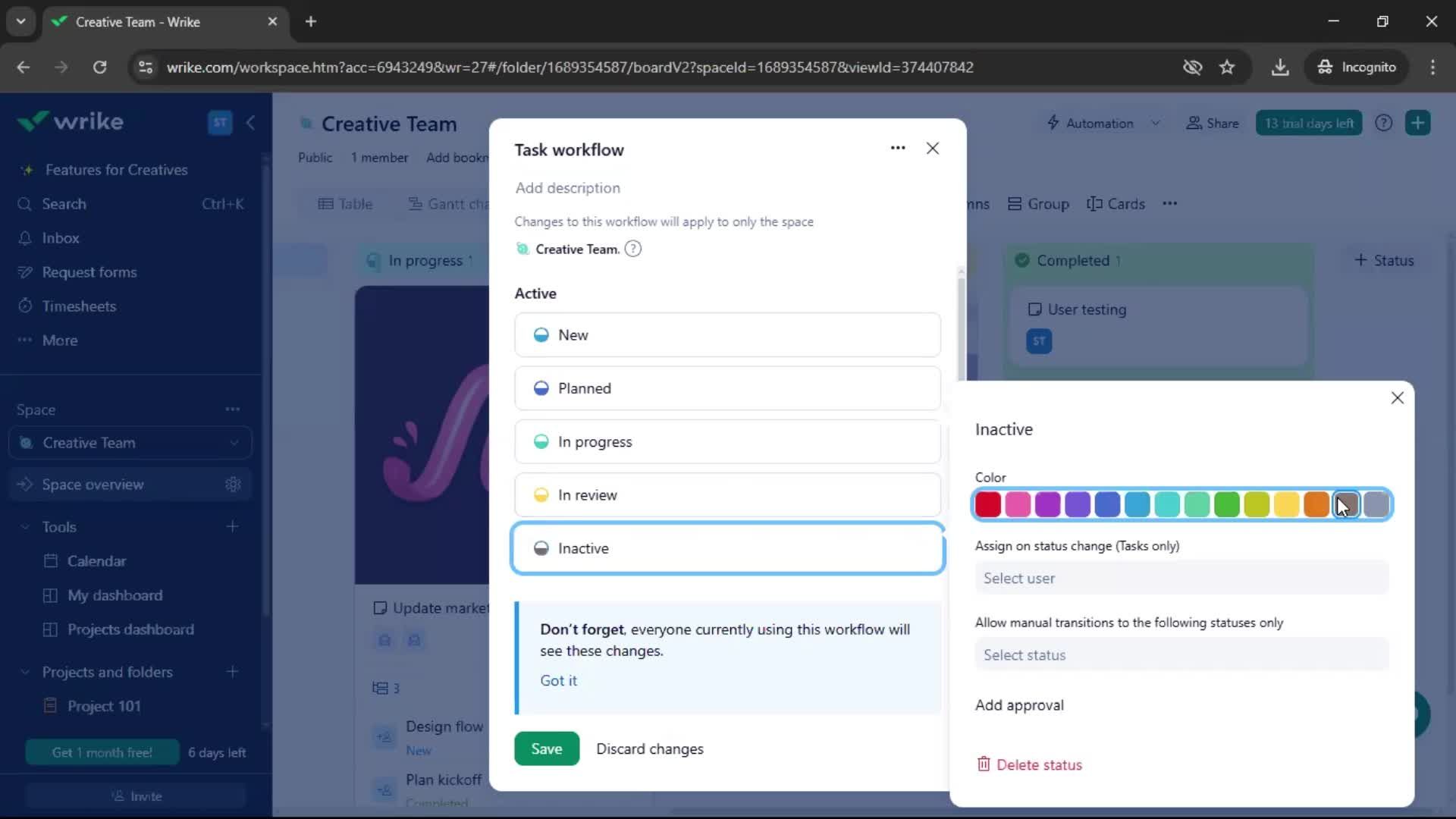Open Calendar tool
This screenshot has width=1456, height=819.
pos(96,561)
